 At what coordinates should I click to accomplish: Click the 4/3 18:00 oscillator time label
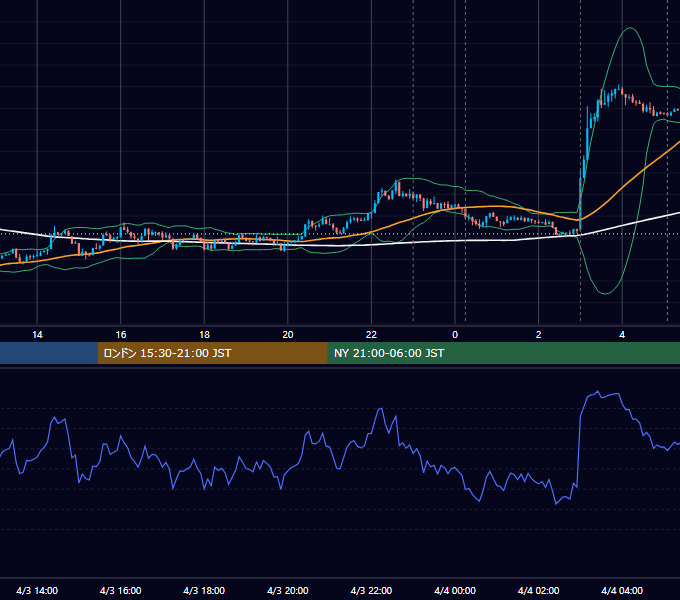204,590
